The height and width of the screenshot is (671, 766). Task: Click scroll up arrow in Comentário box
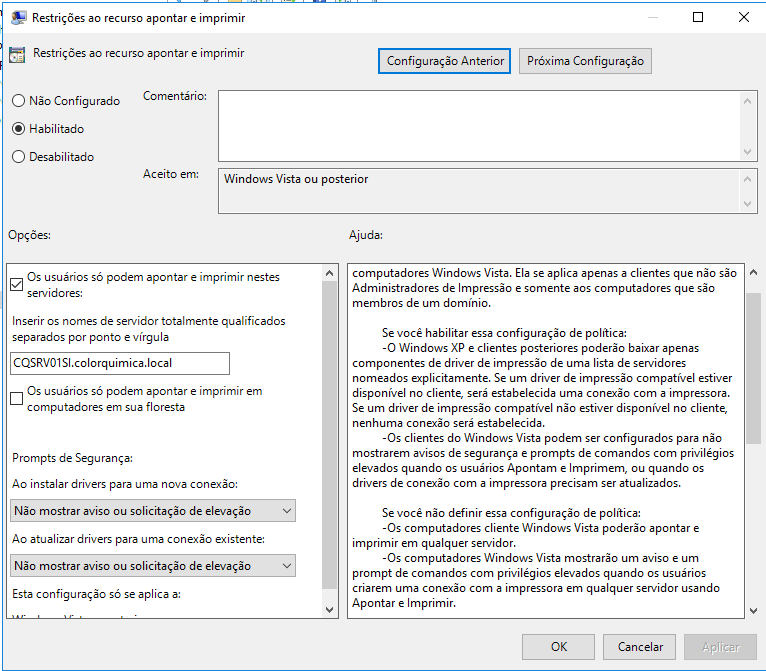748,99
